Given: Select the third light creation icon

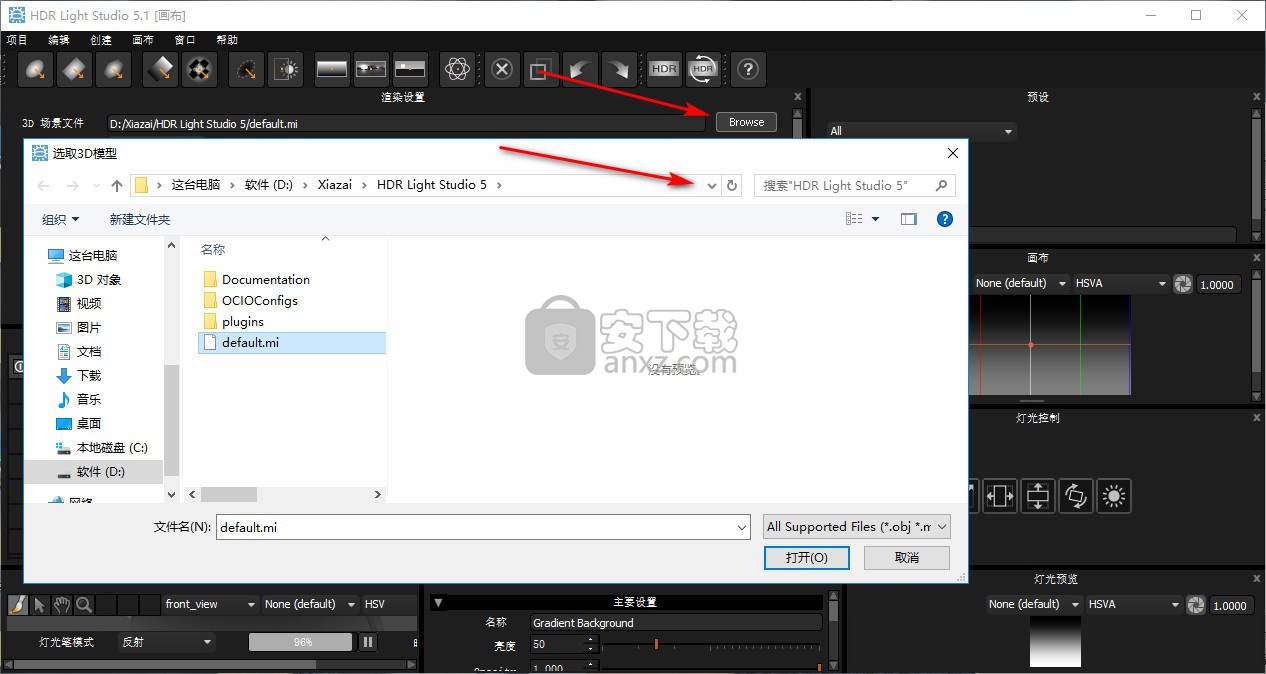Looking at the screenshot, I should pyautogui.click(x=114, y=70).
